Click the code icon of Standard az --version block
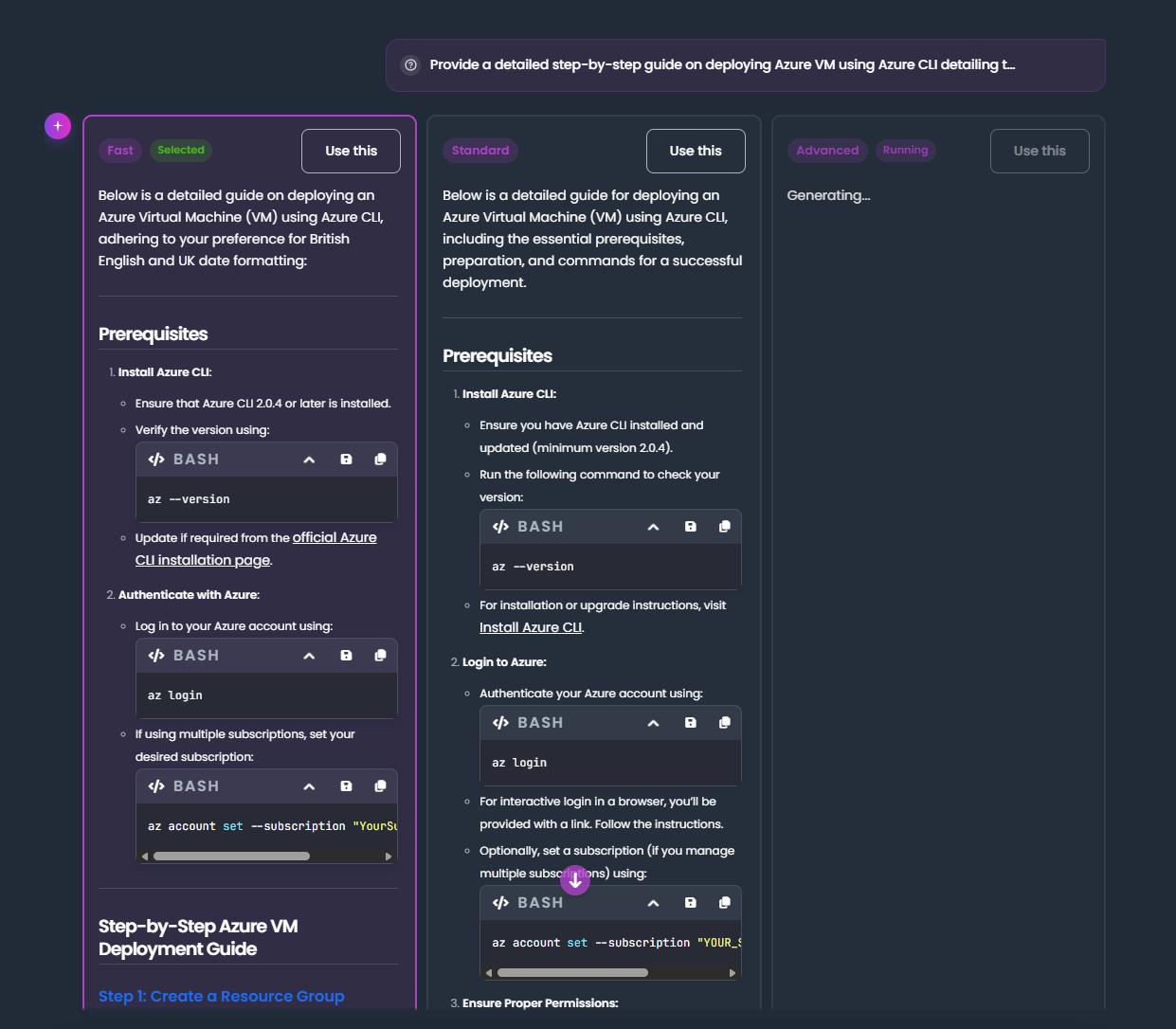 tap(500, 527)
